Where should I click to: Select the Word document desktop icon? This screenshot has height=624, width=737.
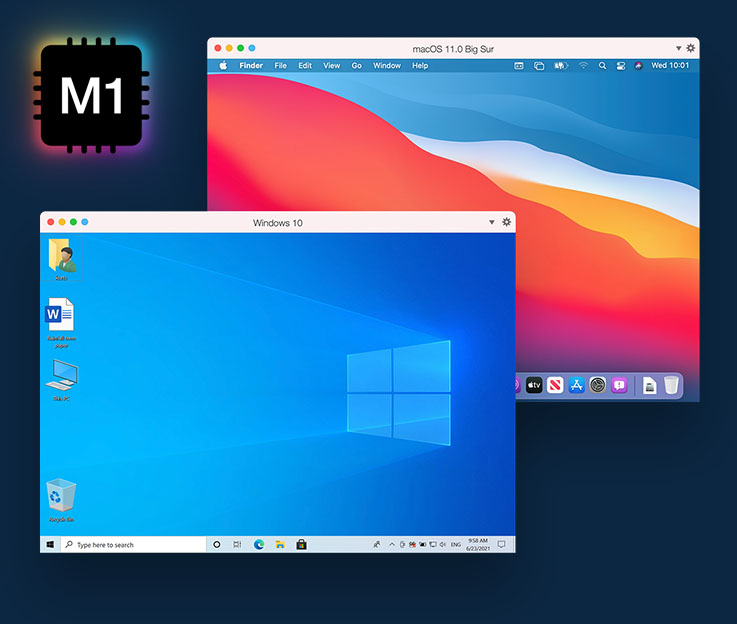click(61, 323)
